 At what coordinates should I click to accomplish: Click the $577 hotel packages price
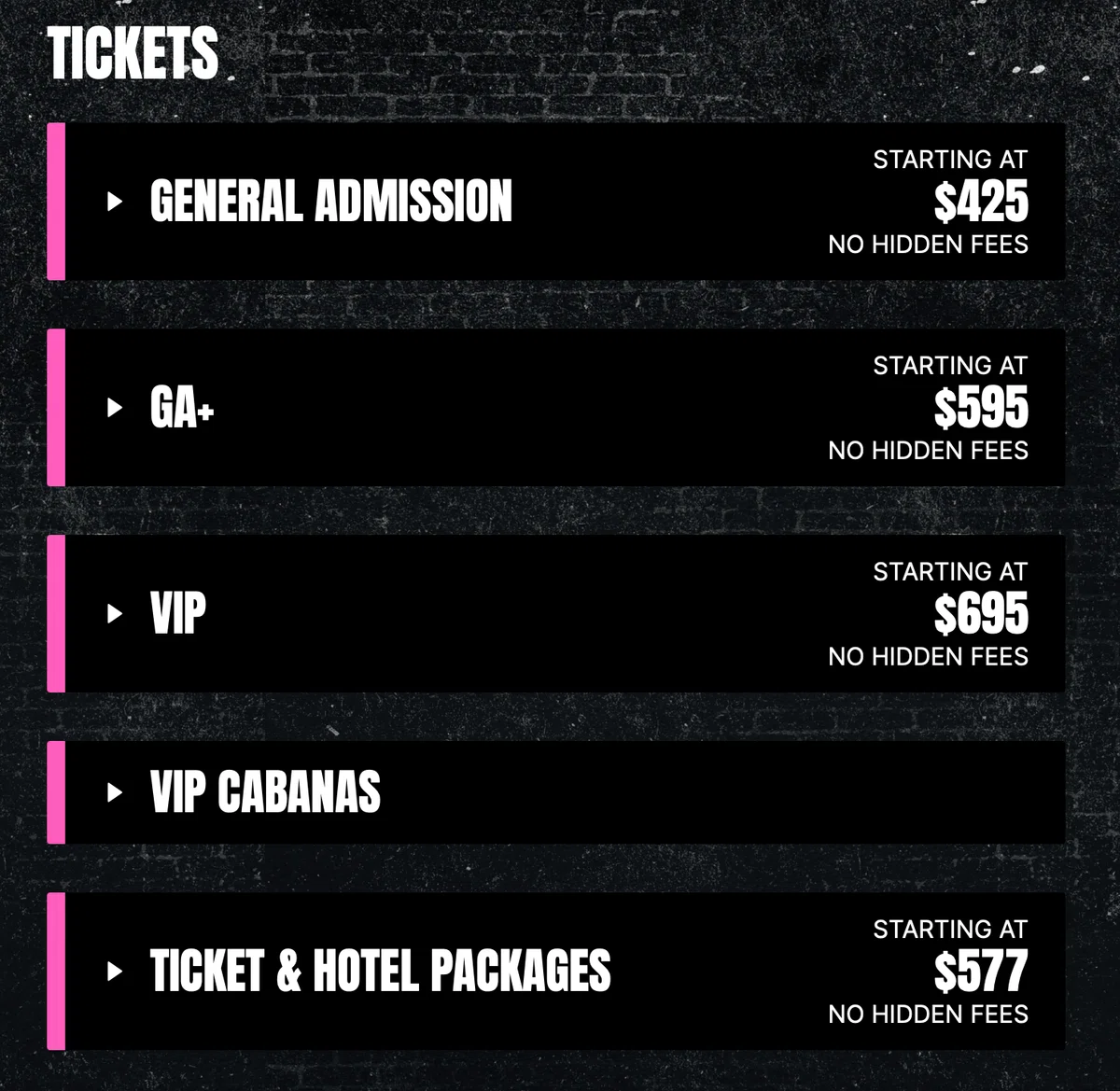tap(981, 972)
